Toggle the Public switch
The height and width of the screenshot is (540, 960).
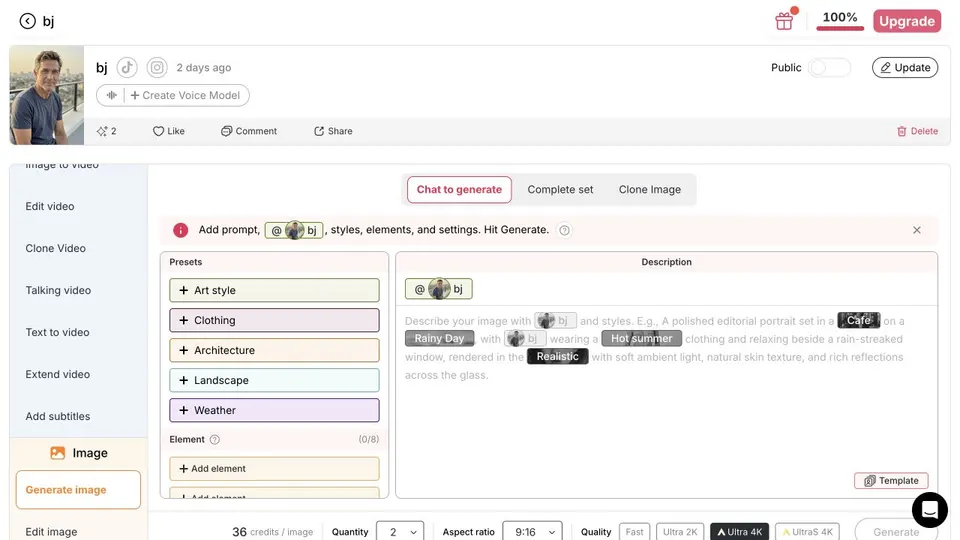pos(829,67)
